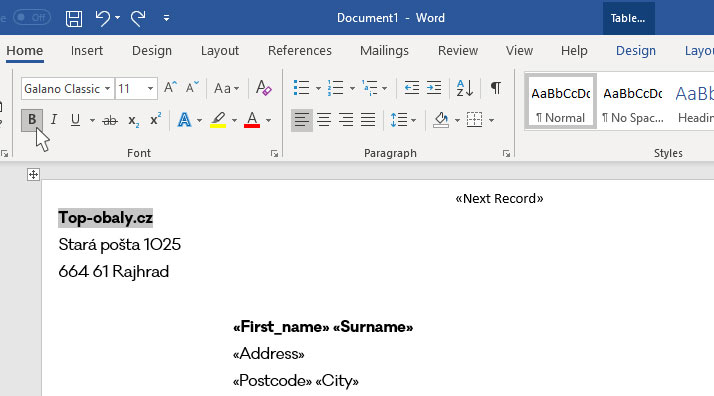This screenshot has width=714, height=396.
Task: Apply bullet list
Action: (301, 87)
